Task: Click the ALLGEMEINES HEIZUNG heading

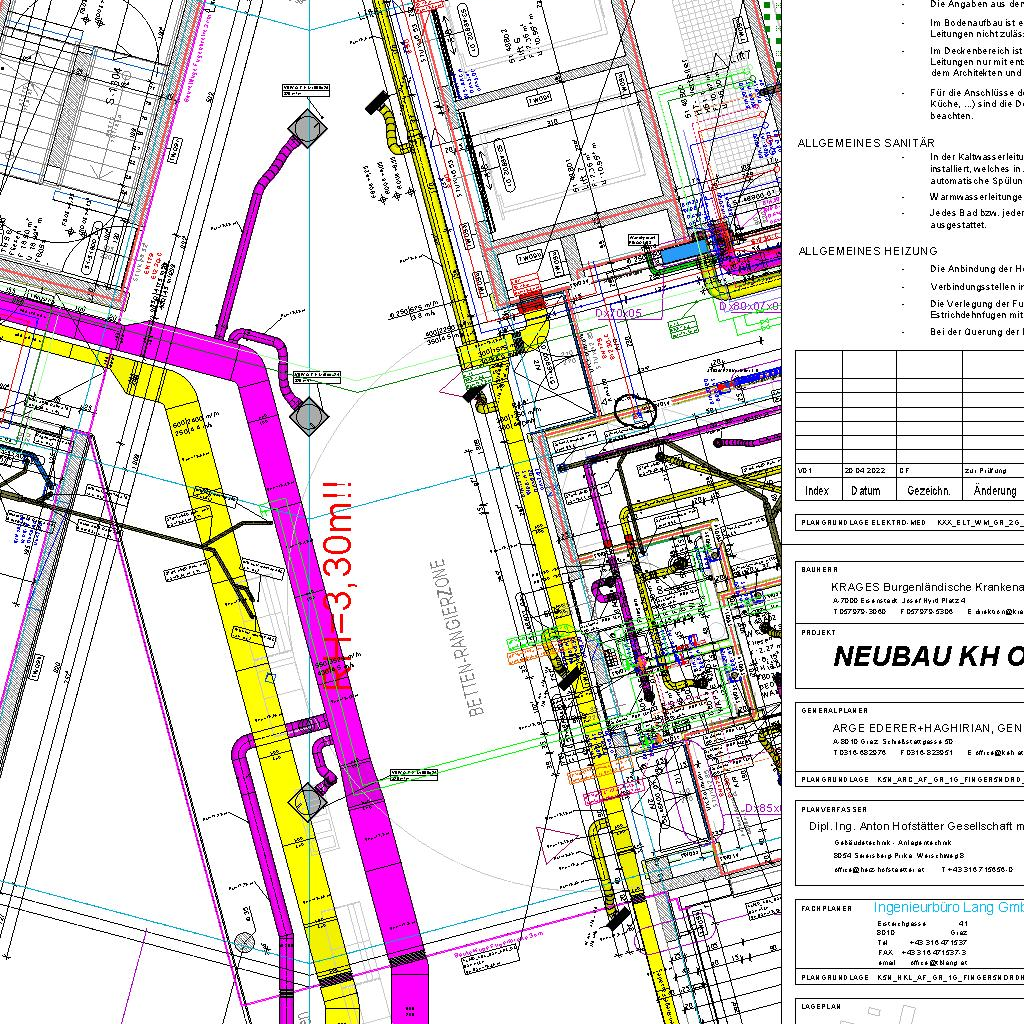Action: [x=867, y=251]
